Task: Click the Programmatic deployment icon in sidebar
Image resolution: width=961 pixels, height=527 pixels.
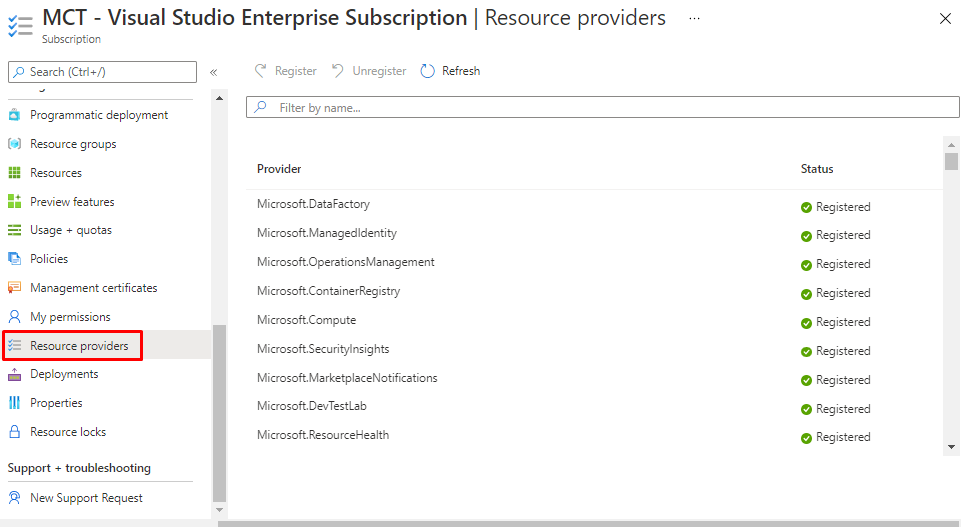Action: point(14,115)
